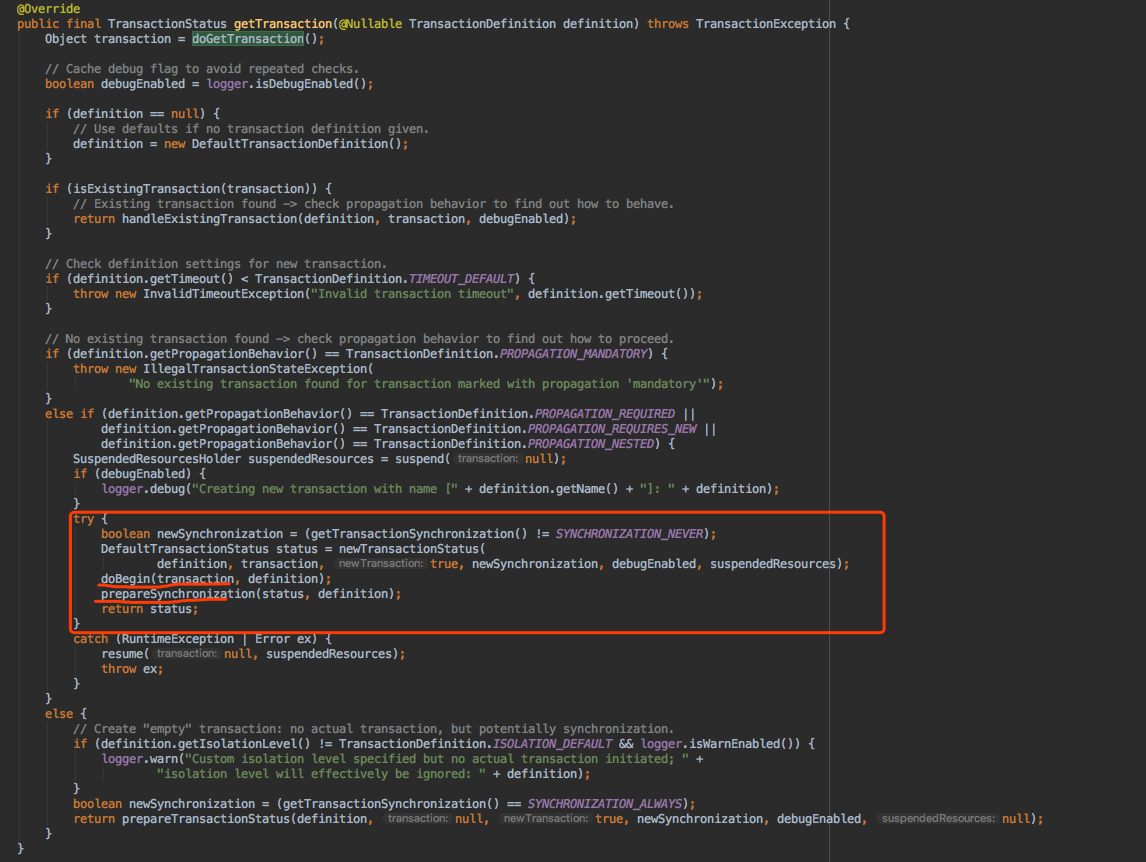Click the suspend( method call
1146x862 pixels.
pos(422,459)
